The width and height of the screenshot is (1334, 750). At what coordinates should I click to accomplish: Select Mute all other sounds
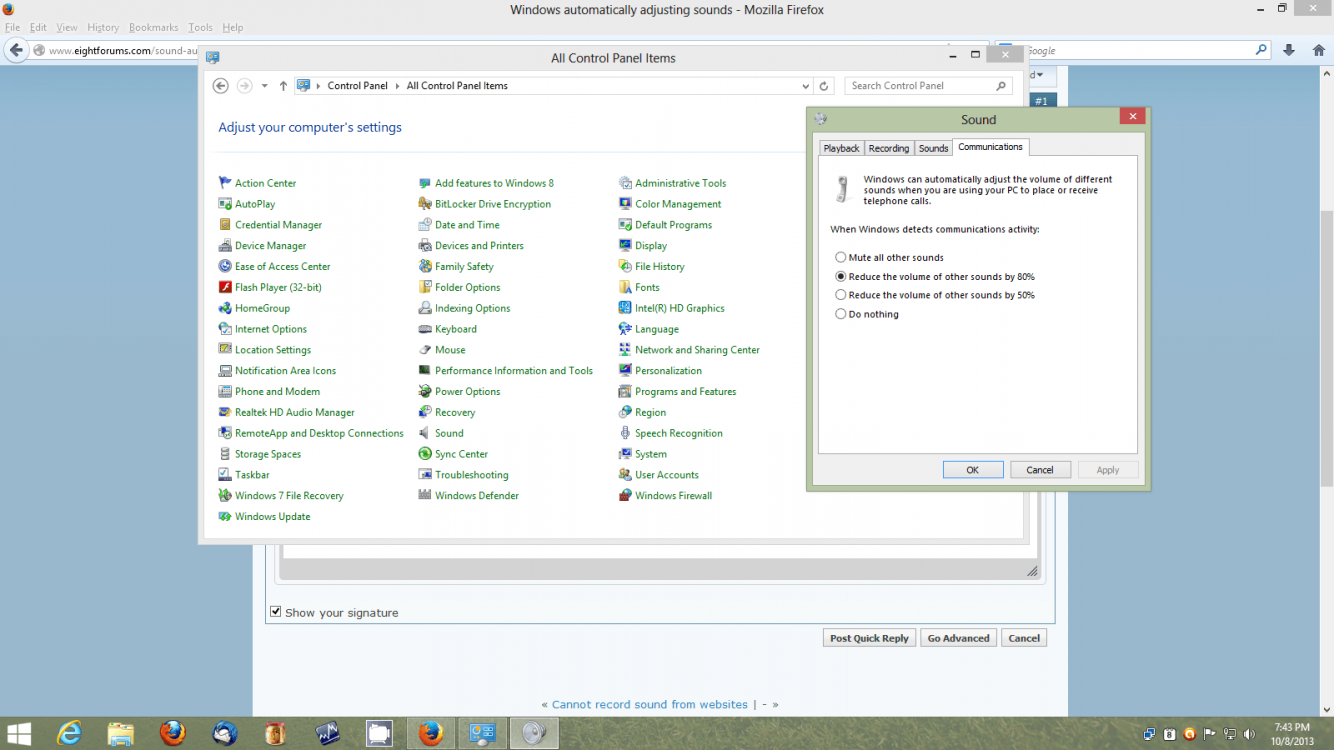[x=840, y=258]
